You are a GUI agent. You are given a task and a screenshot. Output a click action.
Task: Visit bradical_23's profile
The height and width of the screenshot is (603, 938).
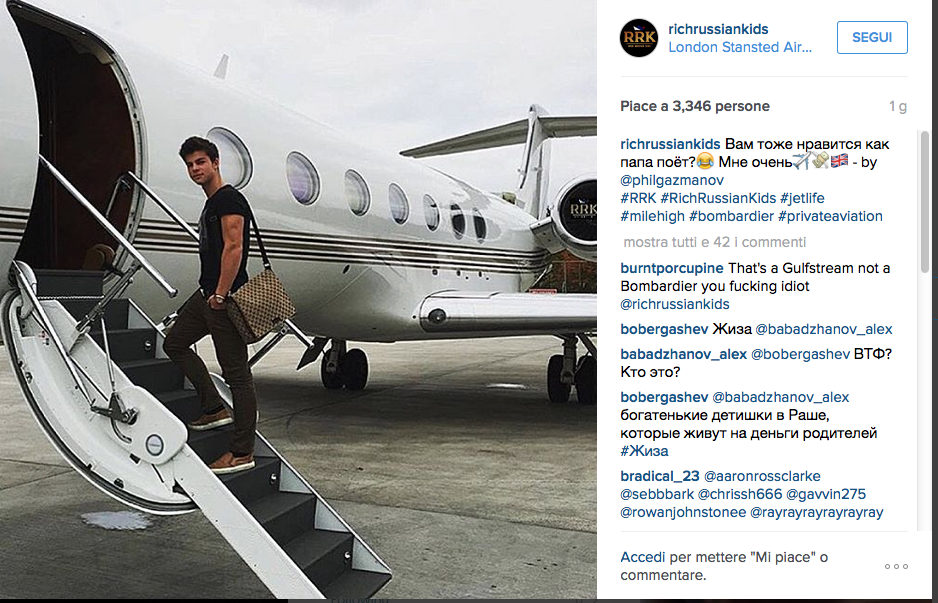660,476
